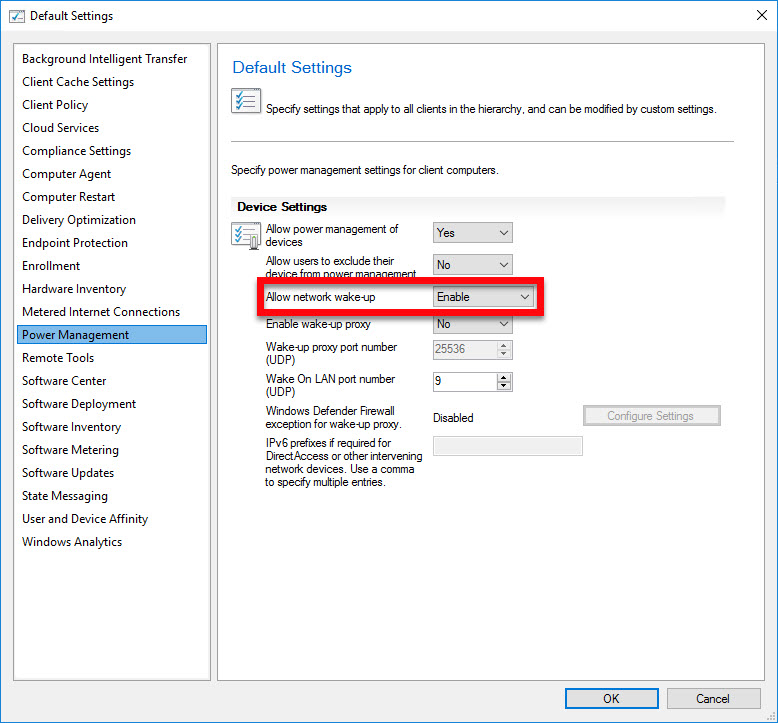Switch to Remote Tools settings
Viewport: 778px width, 723px height.
pos(58,358)
